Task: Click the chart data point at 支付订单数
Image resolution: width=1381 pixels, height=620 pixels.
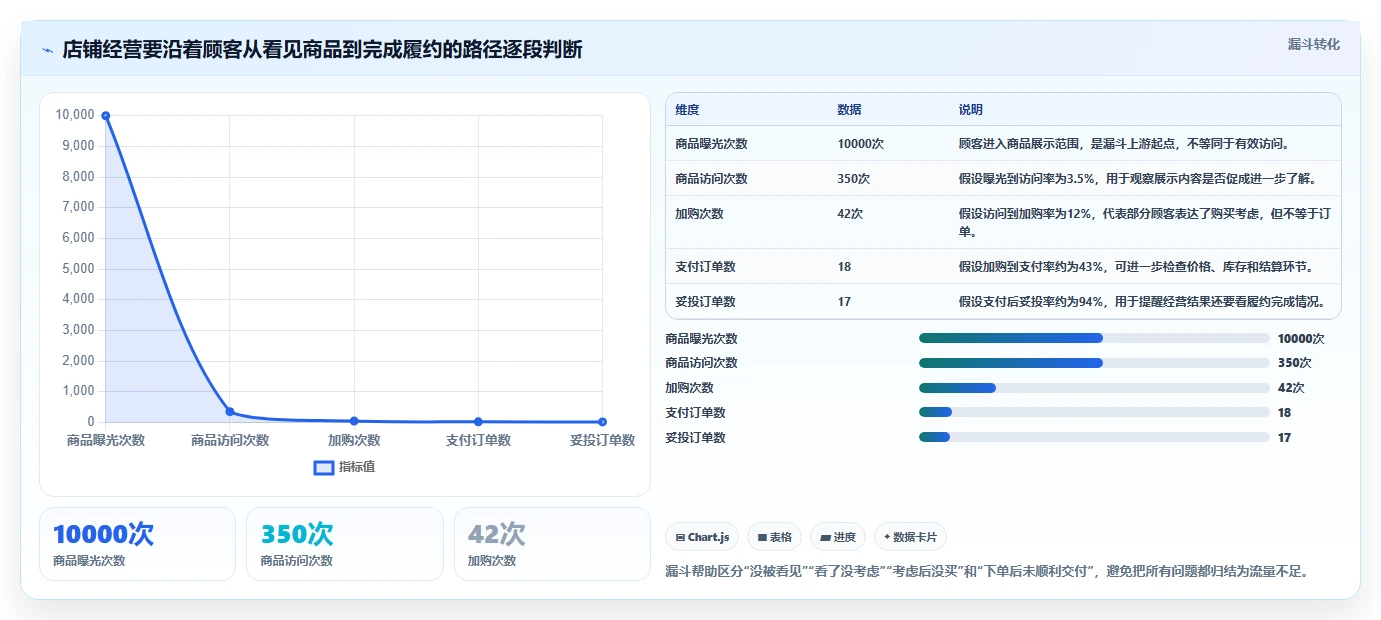Action: coord(478,422)
